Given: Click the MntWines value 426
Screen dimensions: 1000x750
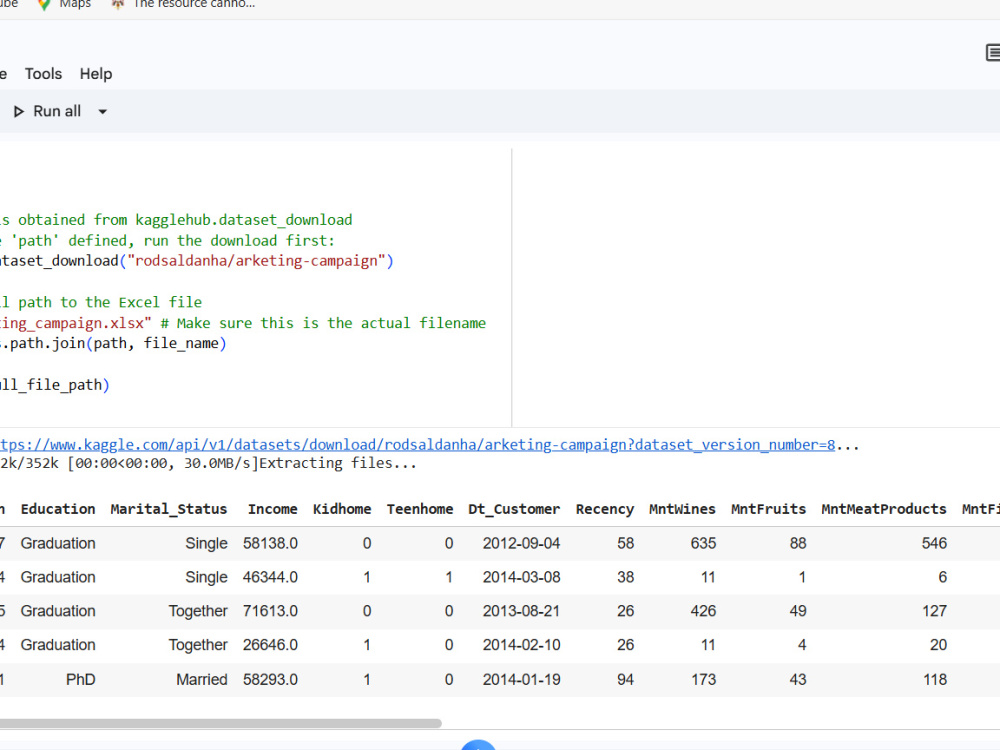Looking at the screenshot, I should click(703, 611).
